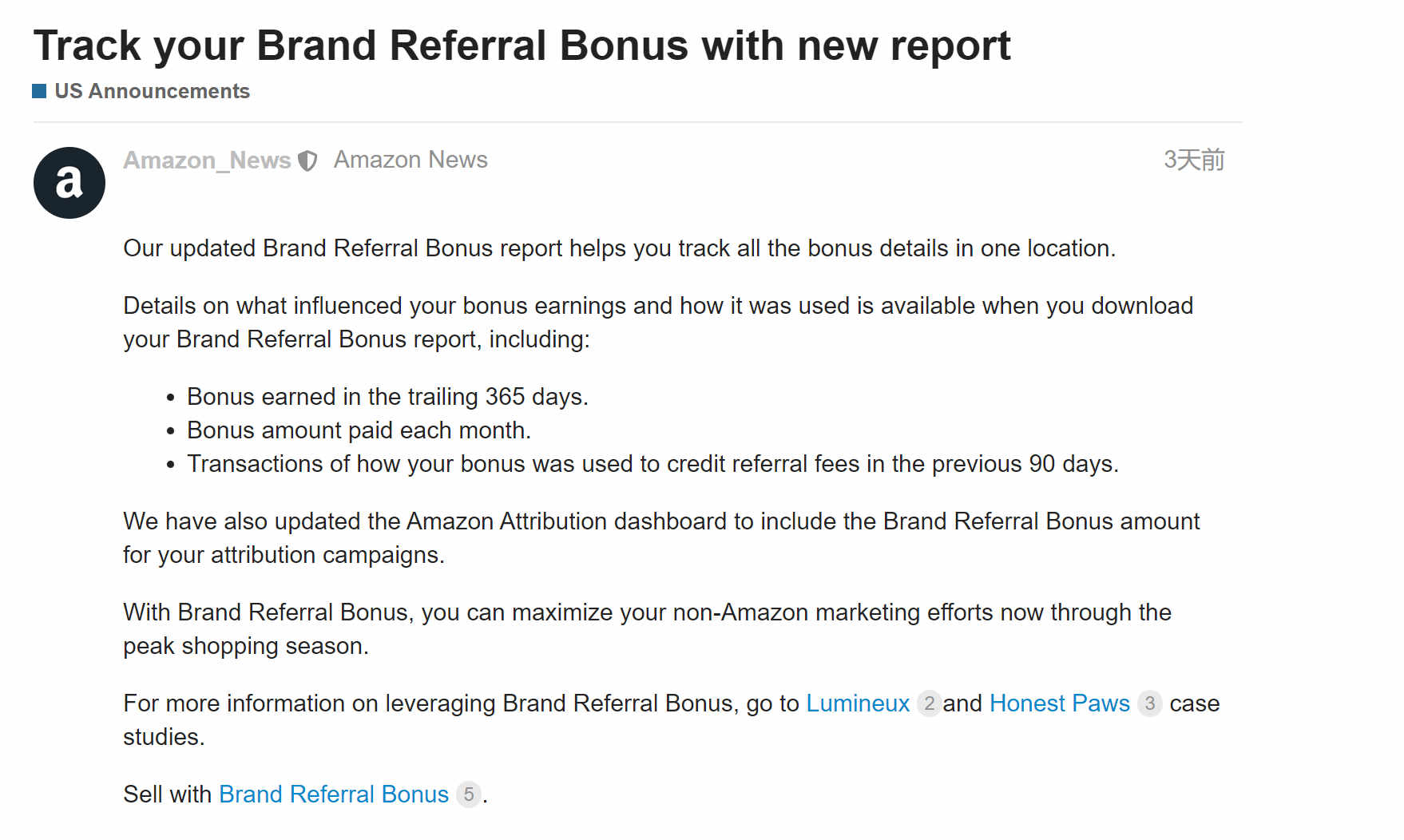Click the click-count badge 5 after Brand Referral Bonus
The height and width of the screenshot is (840, 1404).
[469, 794]
